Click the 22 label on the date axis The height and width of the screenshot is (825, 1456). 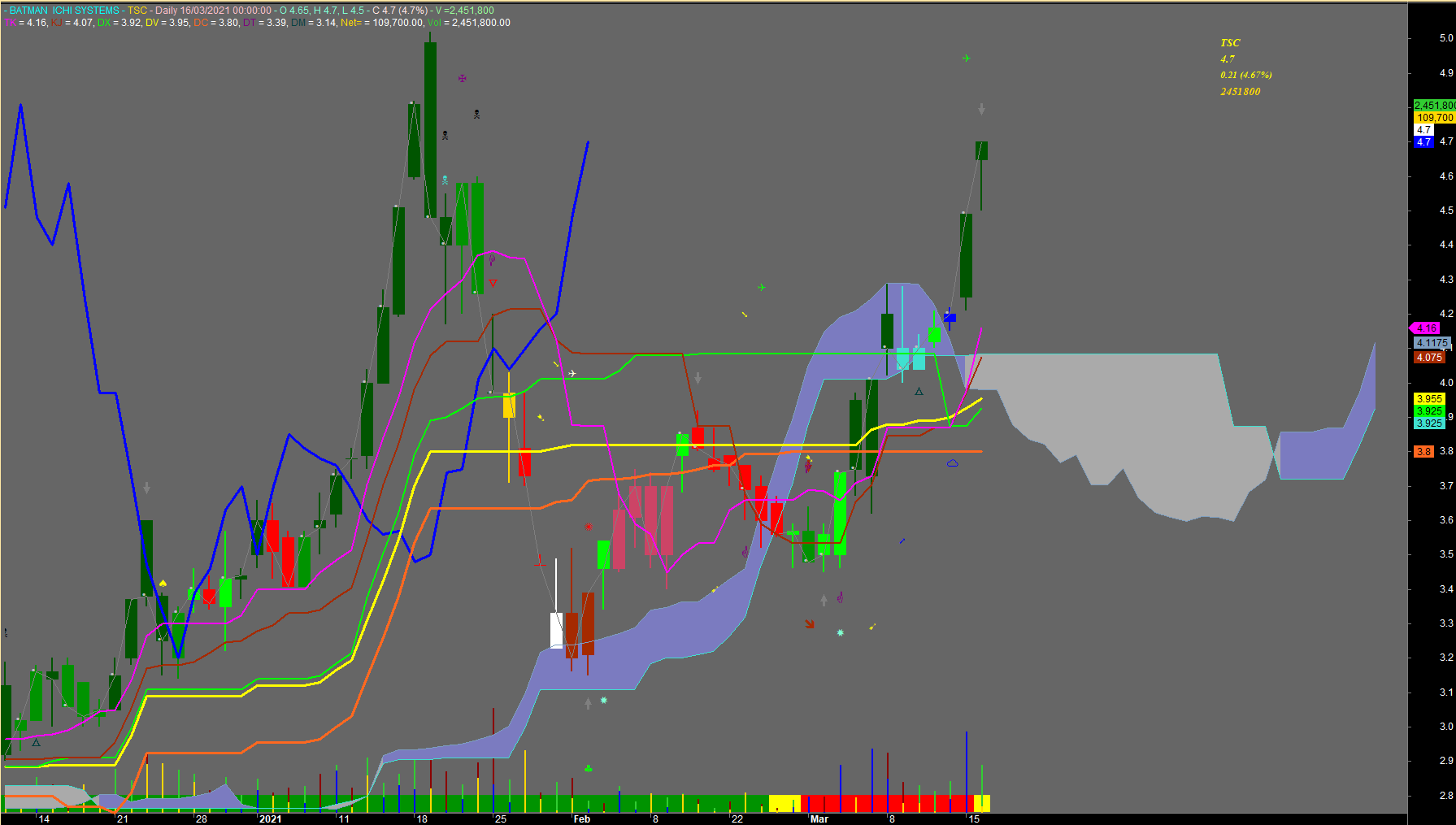tap(737, 819)
